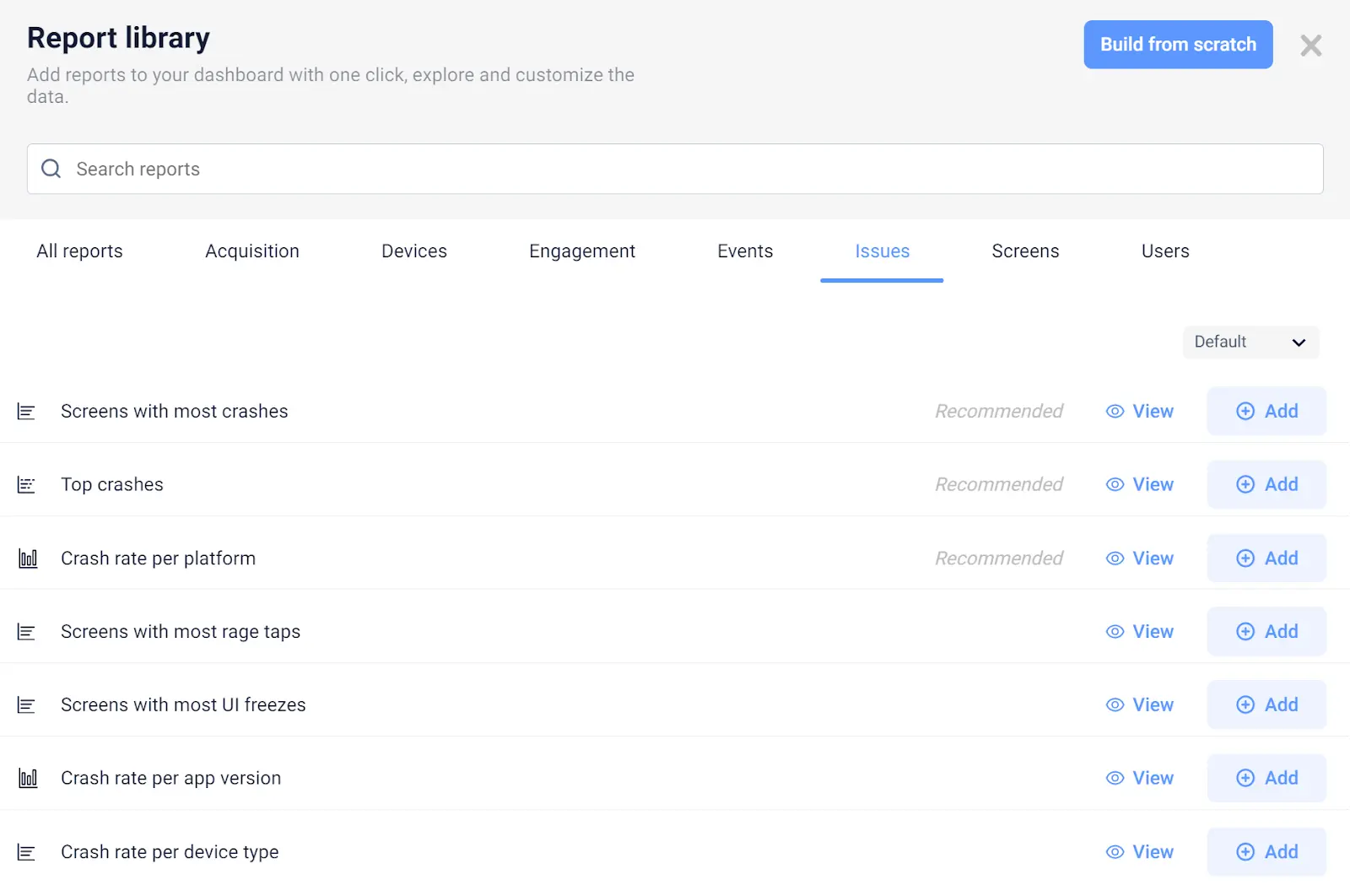Viewport: 1350px width, 896px height.
Task: View the Screens with most rage taps report
Action: tap(1140, 631)
